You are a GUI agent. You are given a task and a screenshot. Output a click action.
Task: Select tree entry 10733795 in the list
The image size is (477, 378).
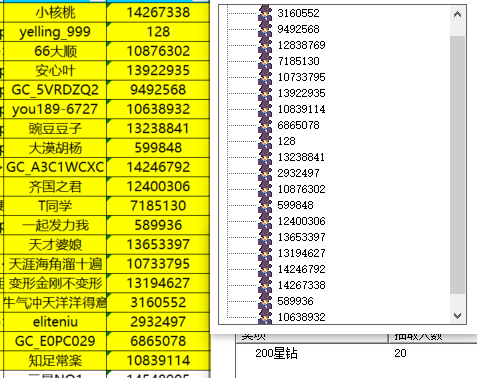point(302,77)
